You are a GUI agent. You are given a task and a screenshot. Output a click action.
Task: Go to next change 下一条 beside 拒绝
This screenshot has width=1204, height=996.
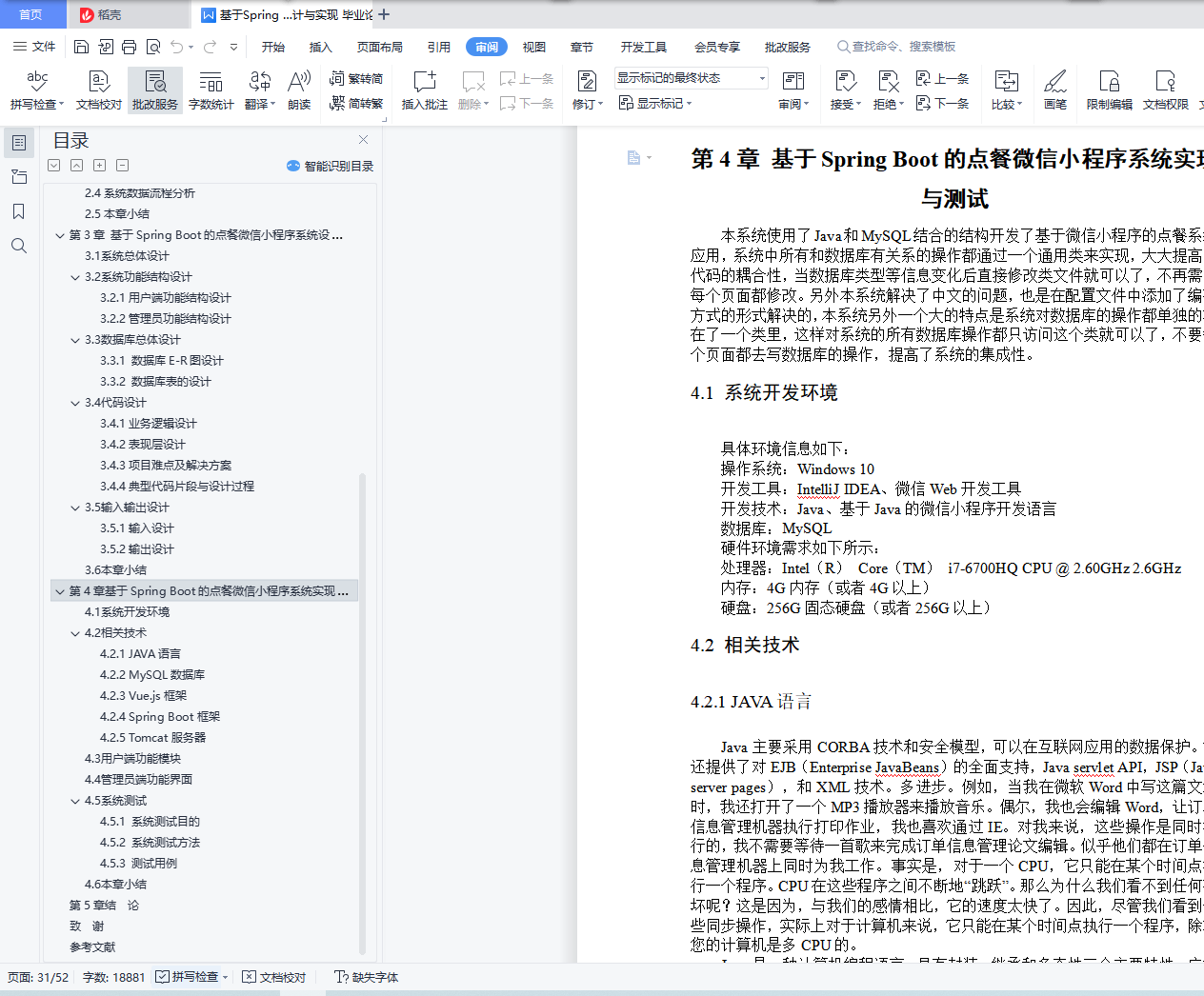[942, 103]
